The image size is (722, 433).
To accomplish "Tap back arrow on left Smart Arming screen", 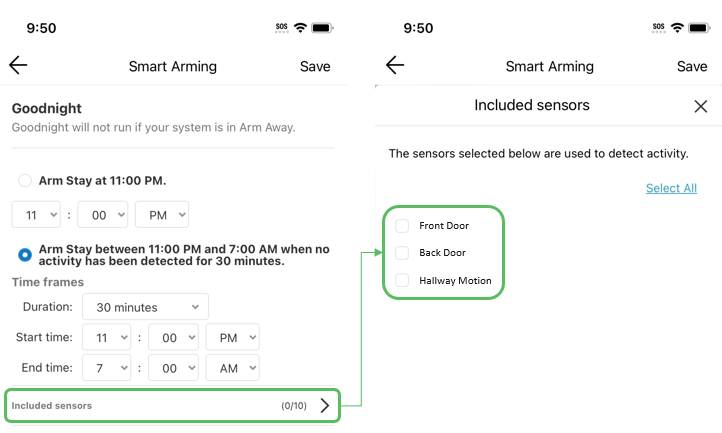I will [18, 65].
